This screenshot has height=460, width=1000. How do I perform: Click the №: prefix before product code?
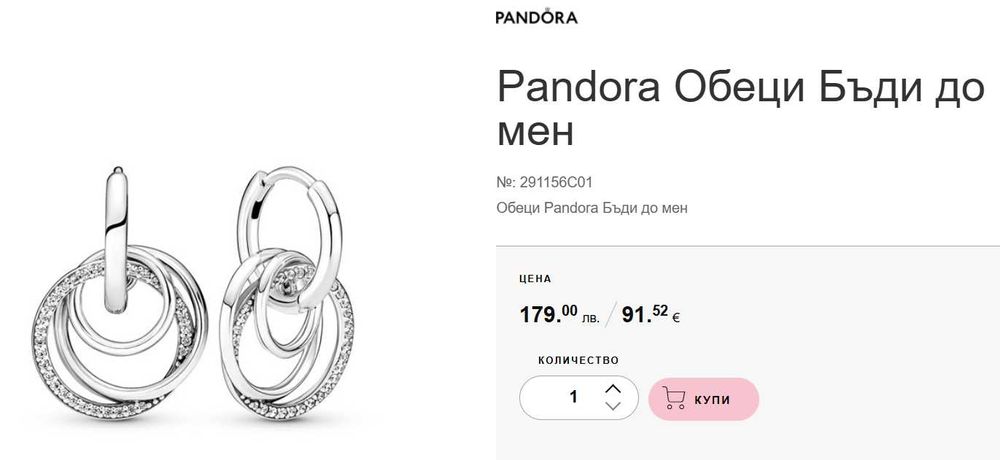506,182
